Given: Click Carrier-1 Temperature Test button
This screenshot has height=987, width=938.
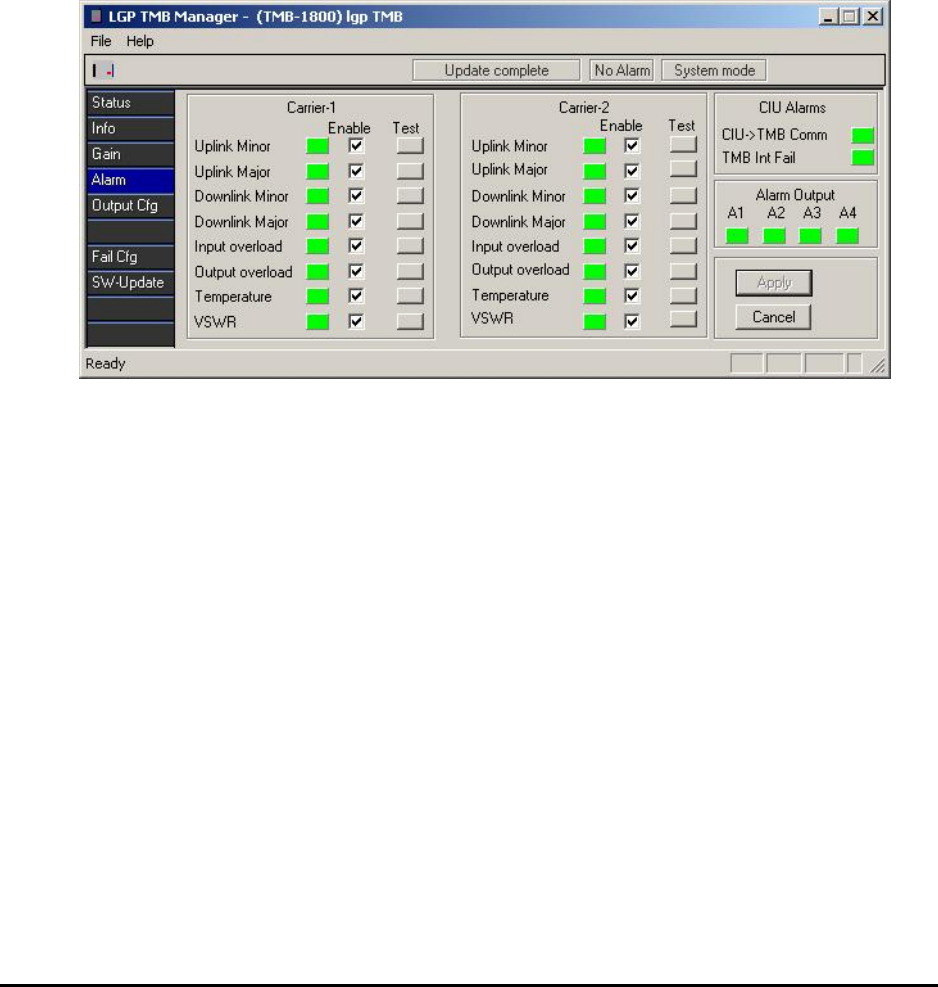Looking at the screenshot, I should point(410,296).
